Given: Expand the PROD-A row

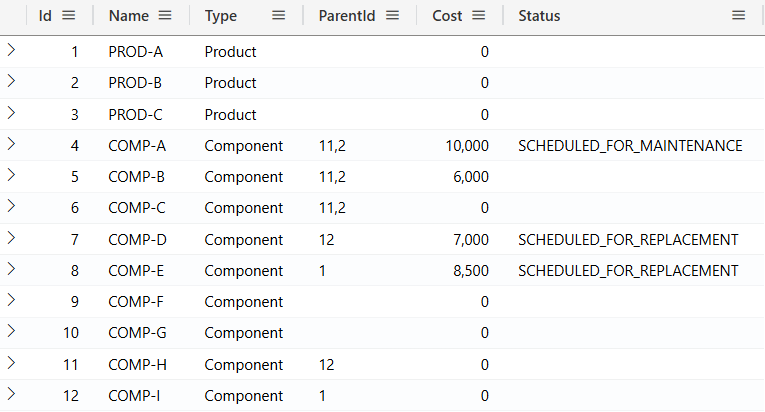Looking at the screenshot, I should tap(12, 50).
